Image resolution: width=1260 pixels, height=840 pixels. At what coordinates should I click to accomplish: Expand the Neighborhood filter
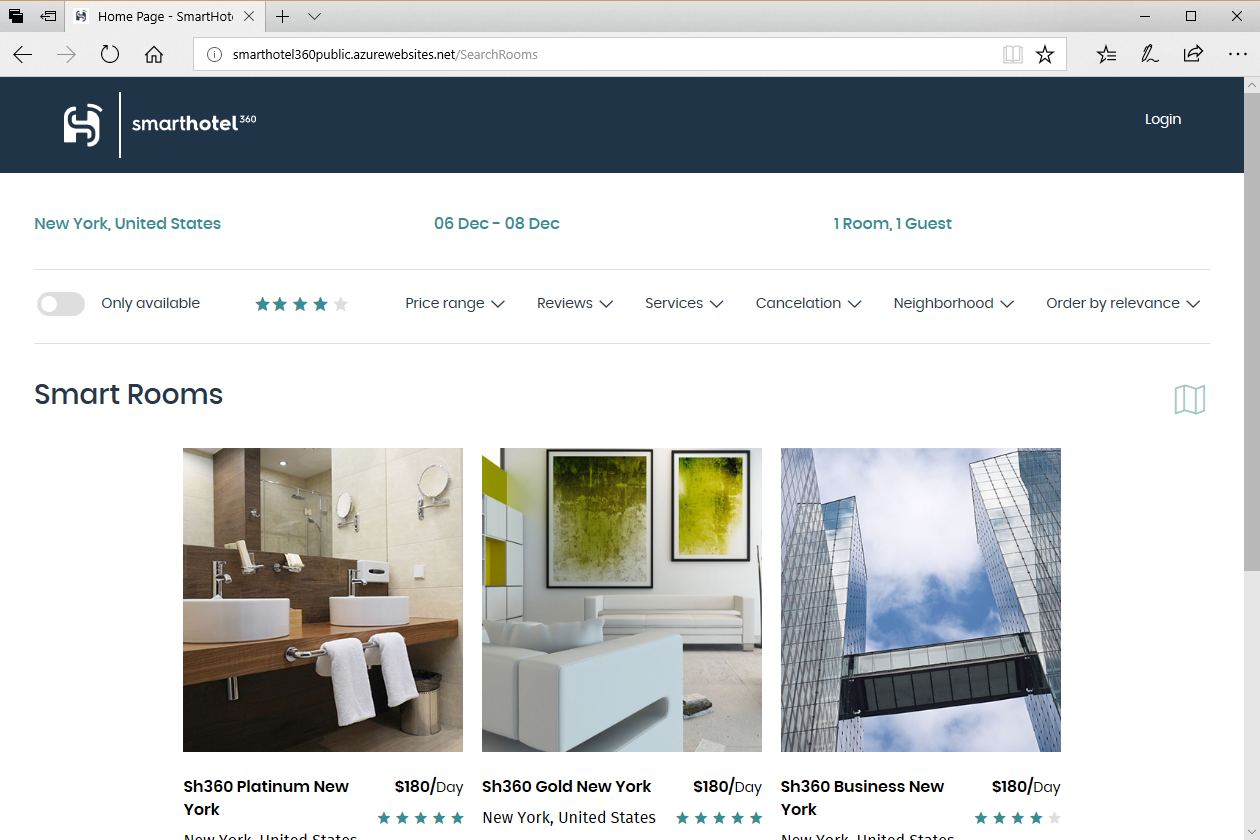pos(954,303)
